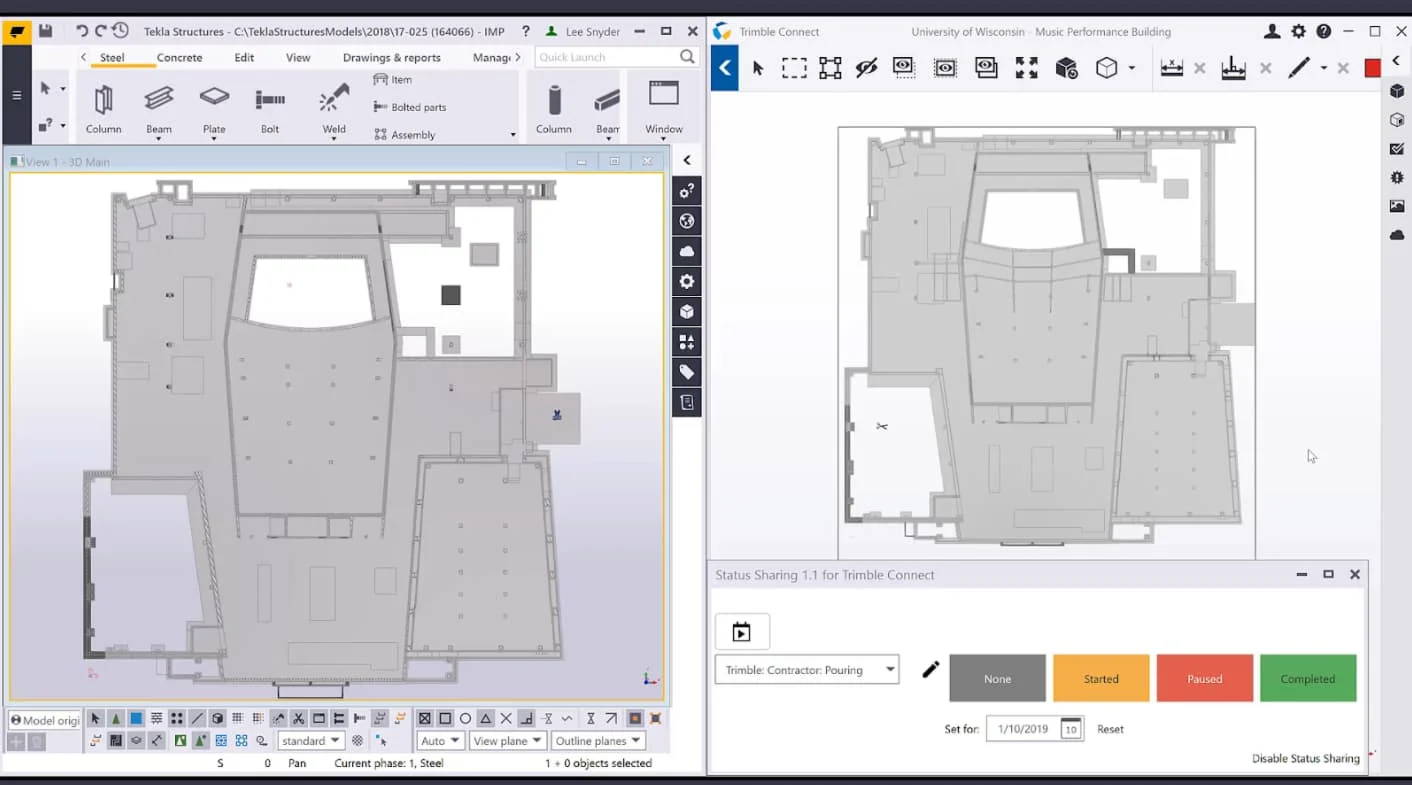The width and height of the screenshot is (1412, 785).
Task: Click the reset model cube icon
Action: coord(1067,68)
